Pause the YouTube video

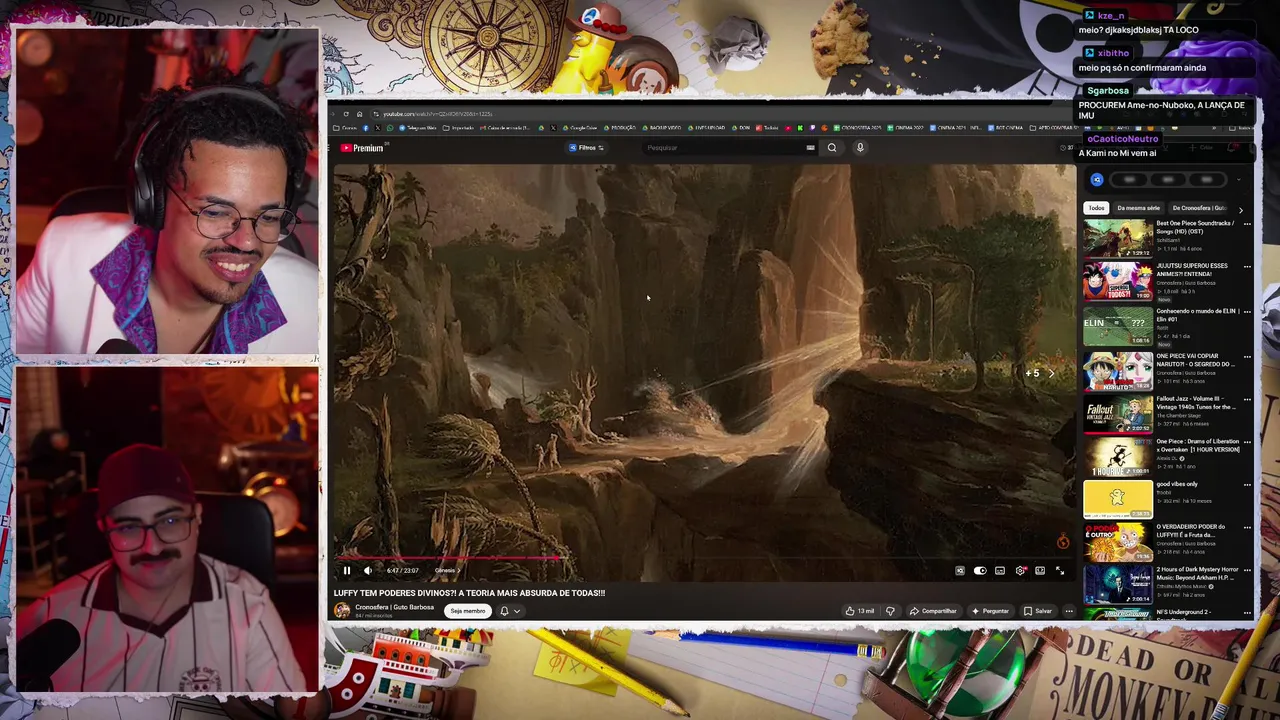coord(347,570)
